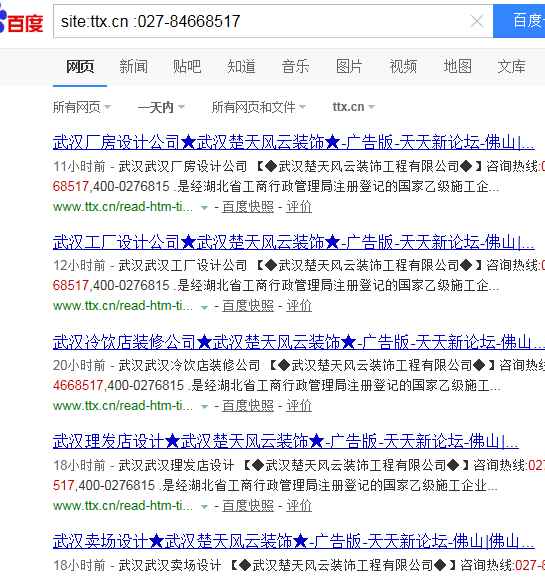Switch to the 视频 tab

tap(403, 67)
